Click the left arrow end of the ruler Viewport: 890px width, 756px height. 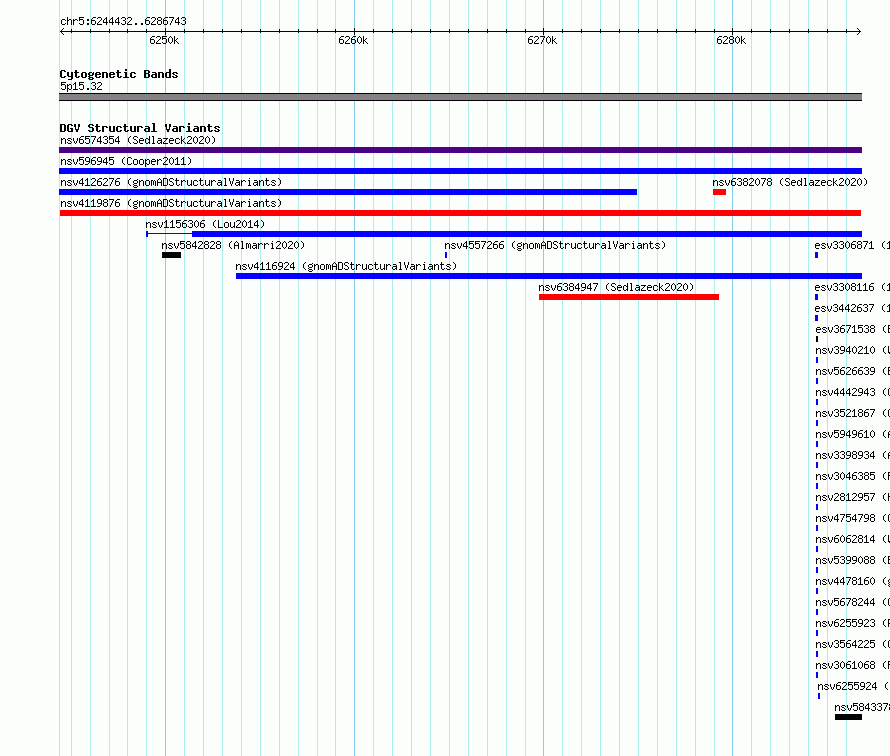click(x=62, y=31)
